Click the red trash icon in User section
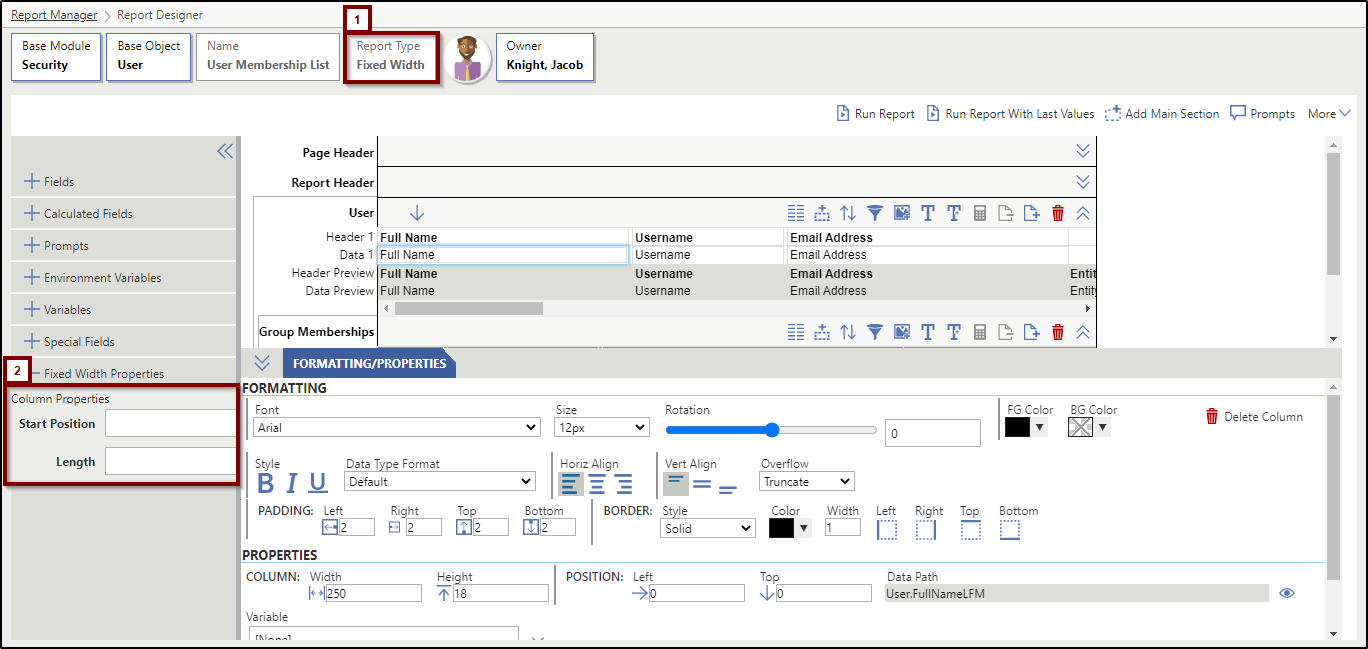This screenshot has width=1368, height=649. pyautogui.click(x=1058, y=213)
